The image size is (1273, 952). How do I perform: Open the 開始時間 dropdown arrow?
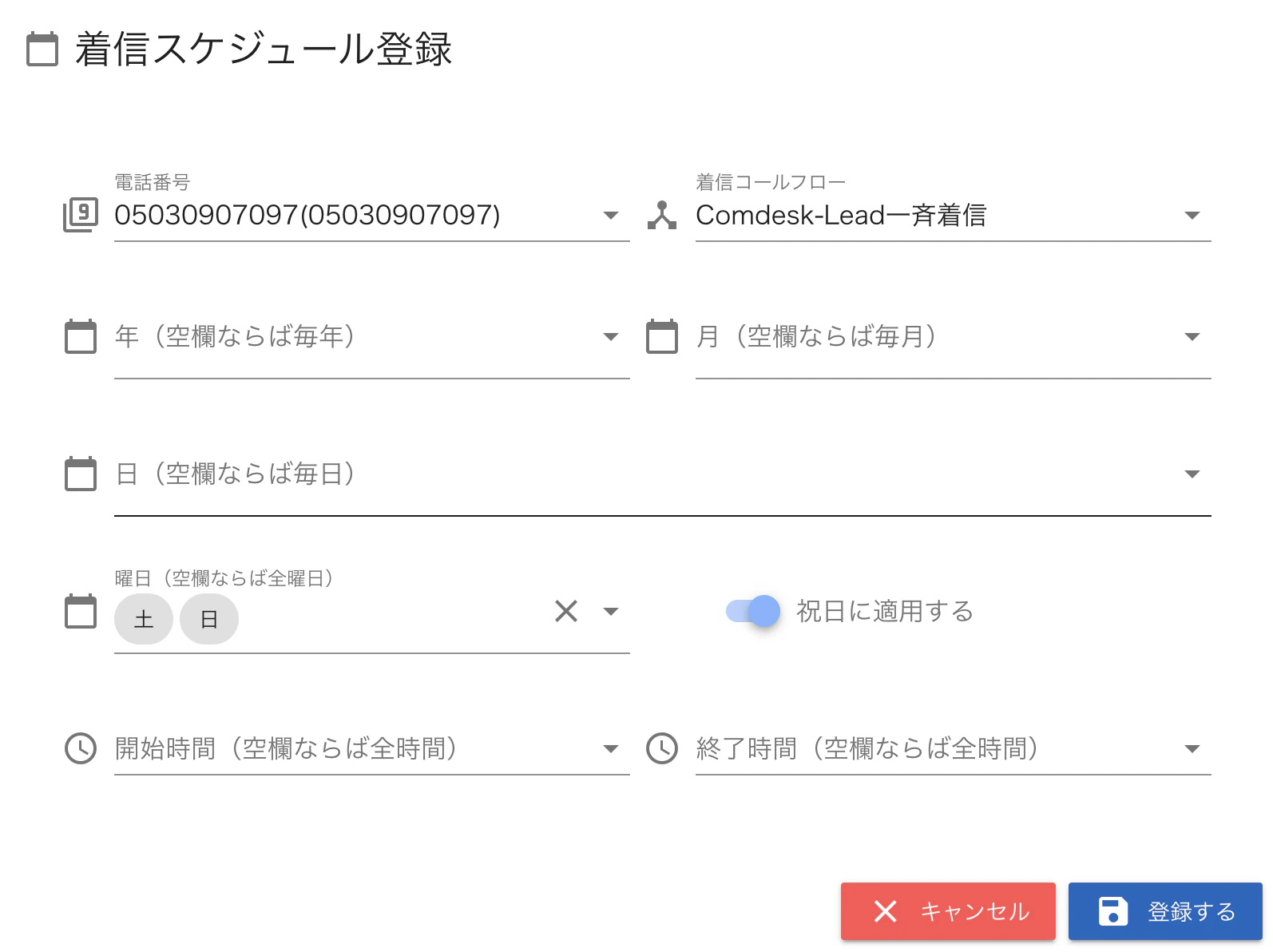pyautogui.click(x=611, y=748)
